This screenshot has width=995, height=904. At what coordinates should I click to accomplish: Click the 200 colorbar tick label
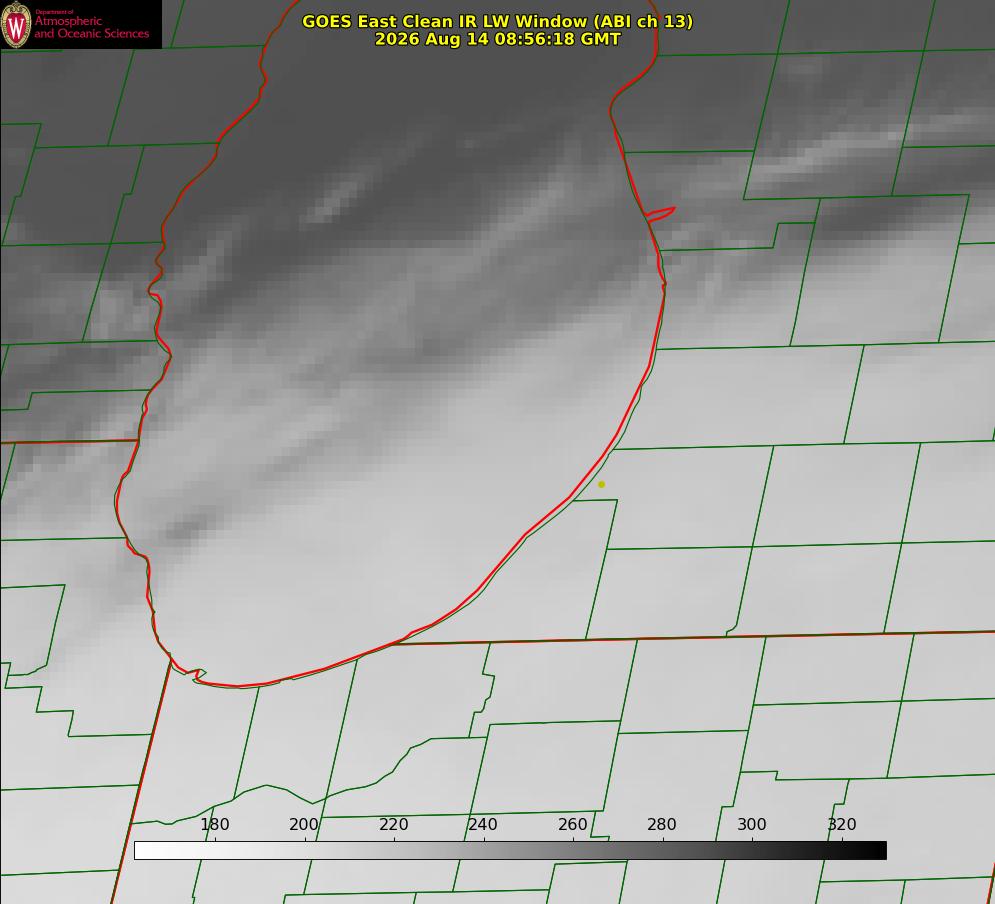303,824
